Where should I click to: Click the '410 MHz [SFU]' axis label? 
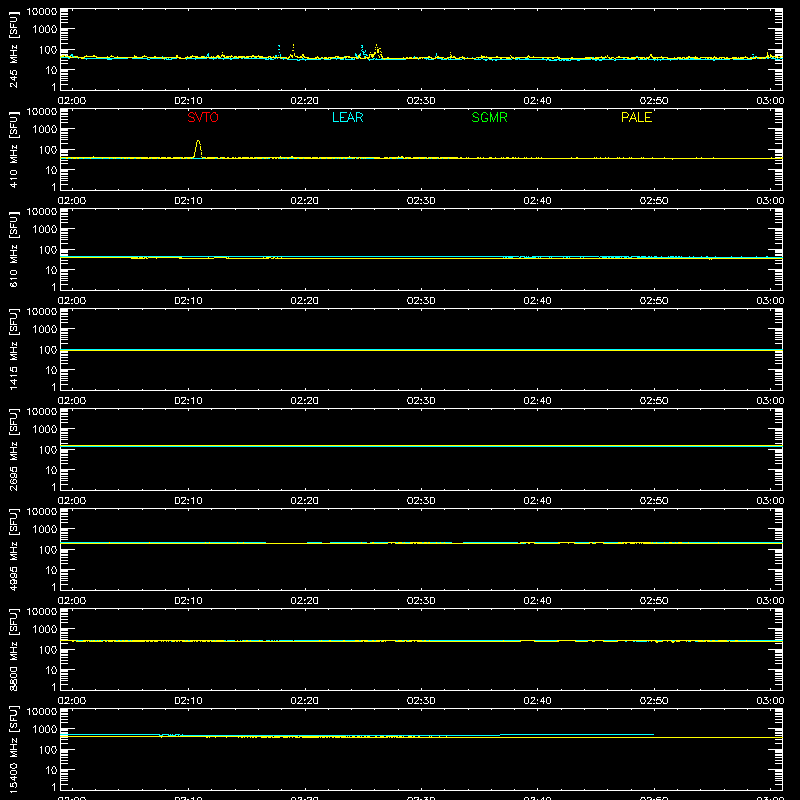point(13,149)
